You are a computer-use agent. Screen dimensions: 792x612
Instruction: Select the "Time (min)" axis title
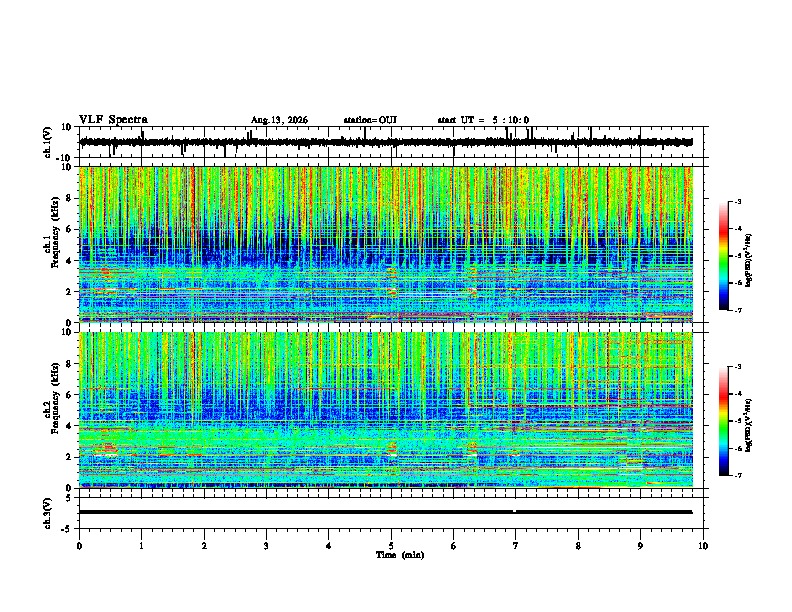[400, 555]
